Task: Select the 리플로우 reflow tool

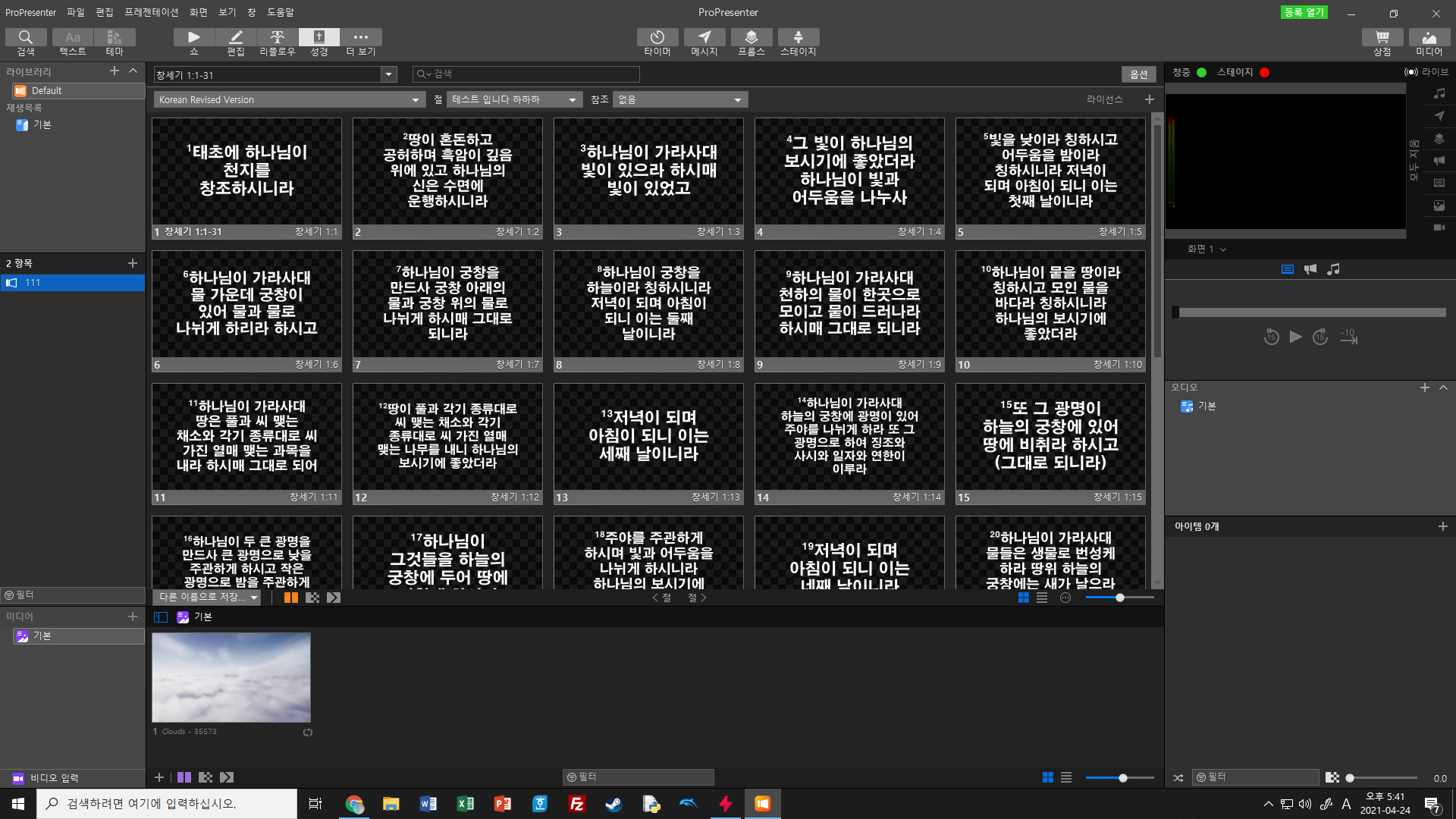Action: tap(278, 42)
